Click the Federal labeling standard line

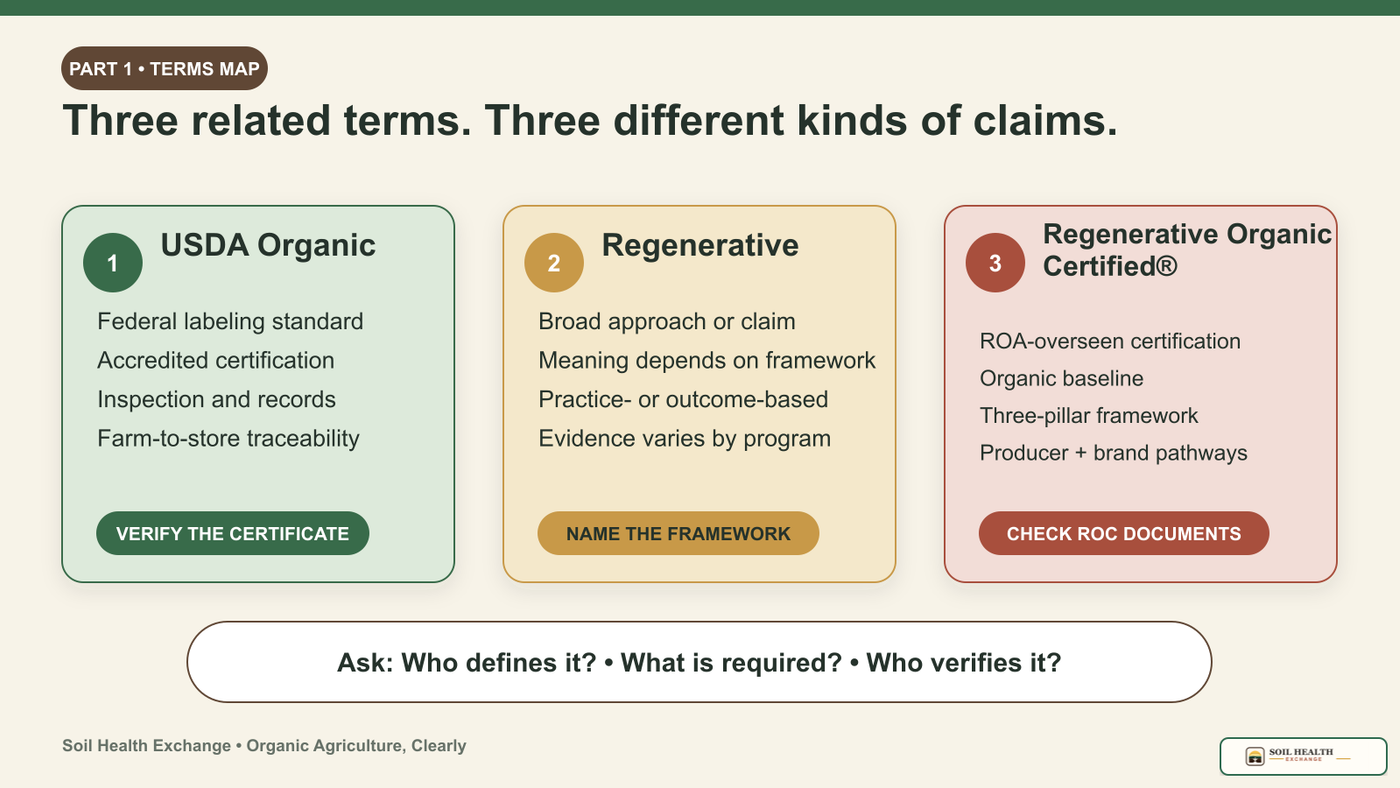click(230, 322)
